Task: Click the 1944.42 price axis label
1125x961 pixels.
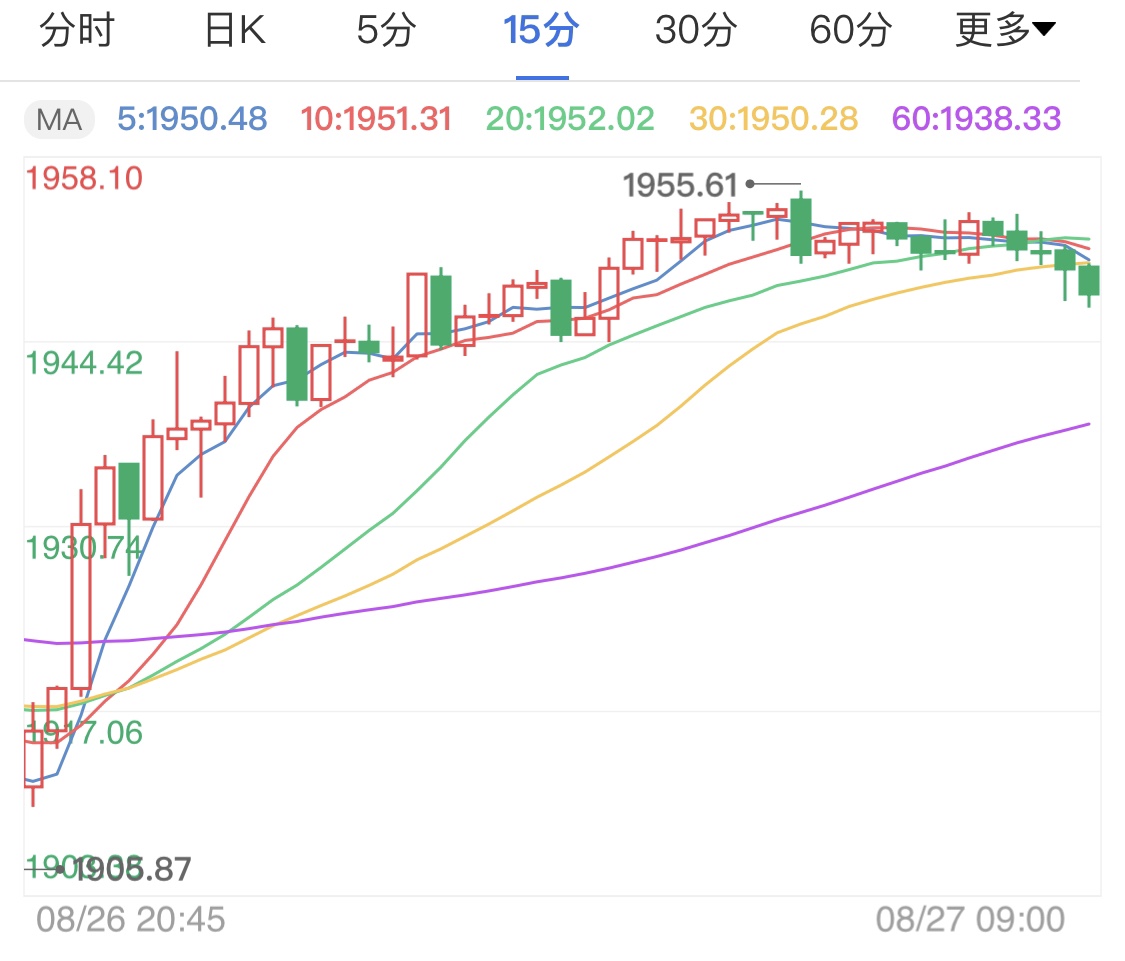Action: point(84,364)
